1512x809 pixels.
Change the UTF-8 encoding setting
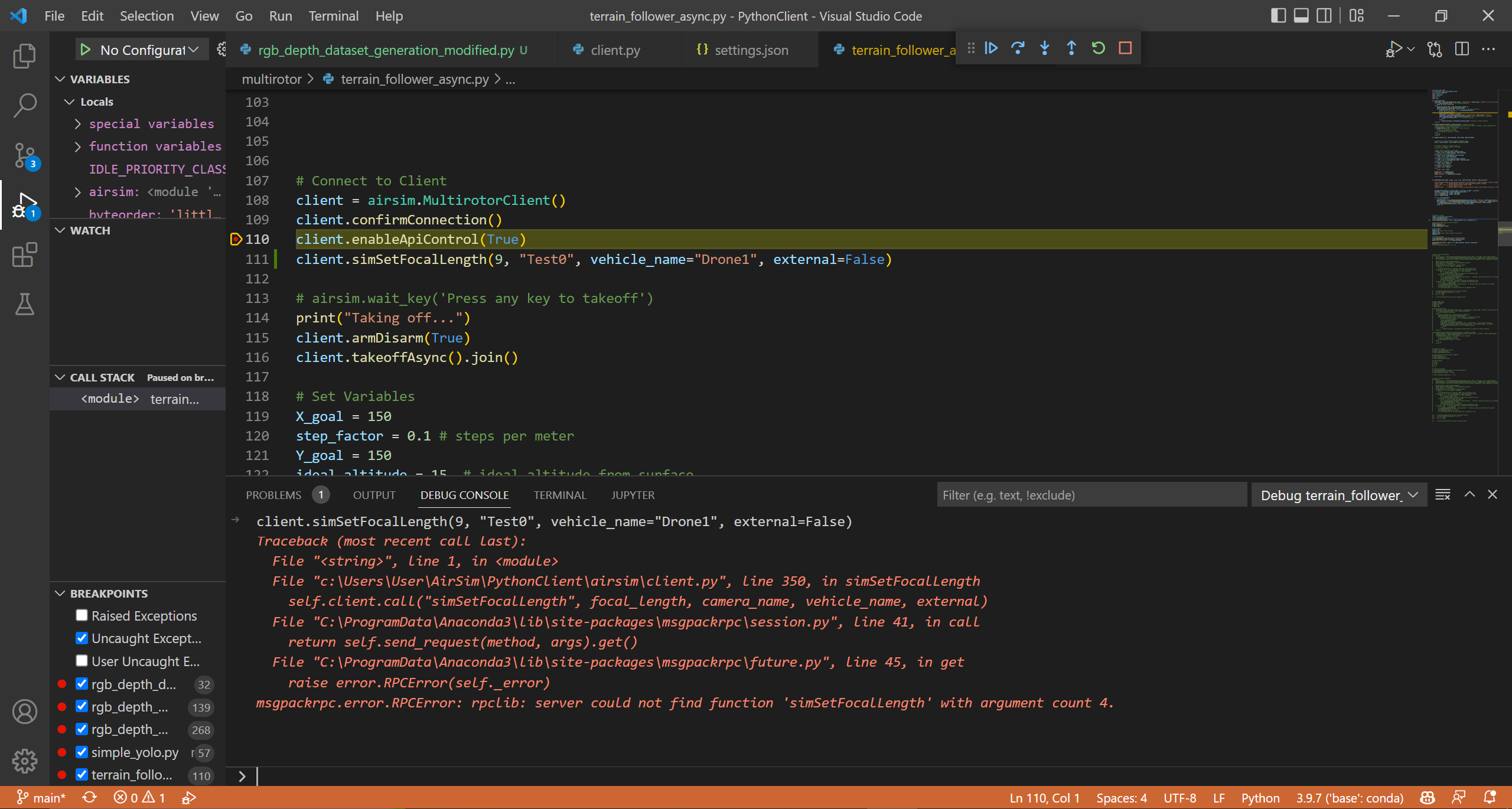pos(1179,797)
